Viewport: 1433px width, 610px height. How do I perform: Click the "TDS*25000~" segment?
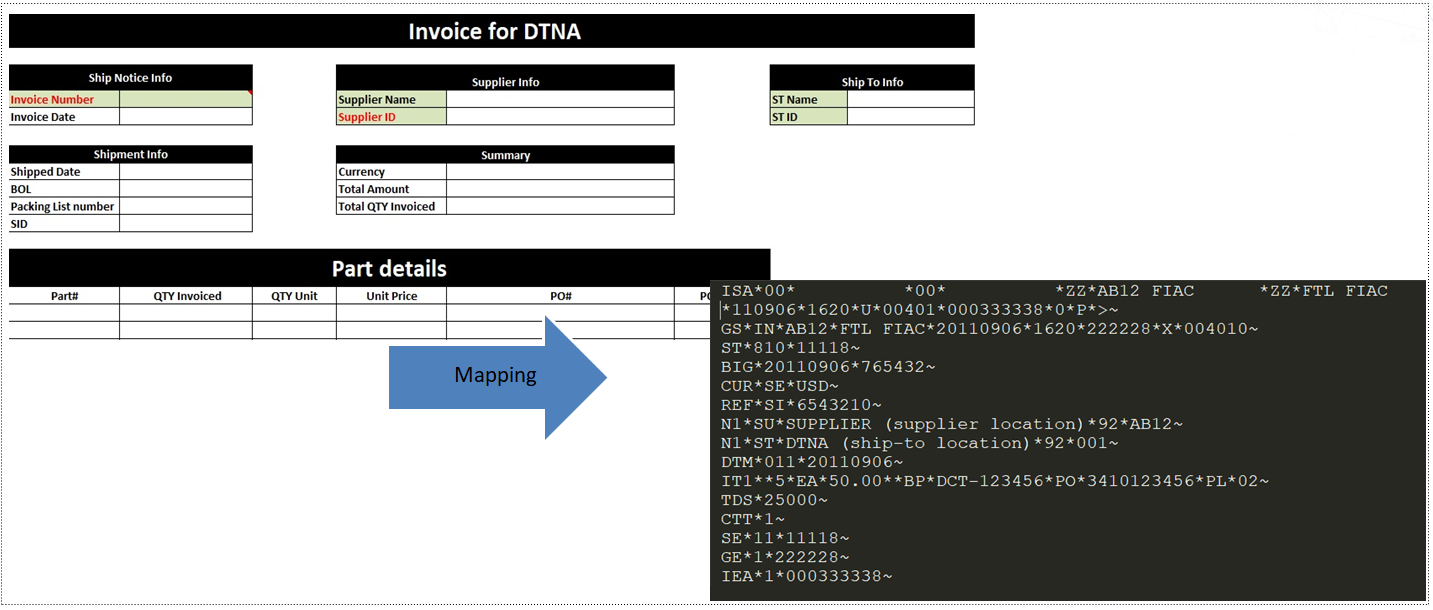(775, 500)
